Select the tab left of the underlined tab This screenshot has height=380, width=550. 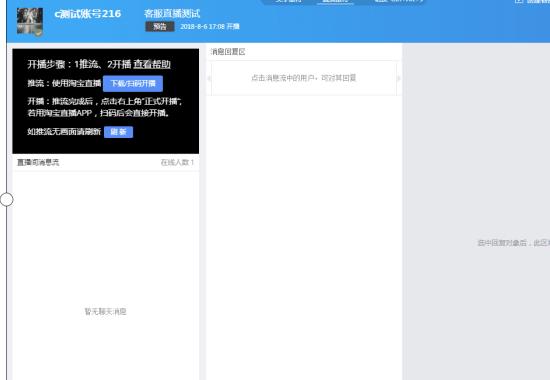click(x=288, y=1)
